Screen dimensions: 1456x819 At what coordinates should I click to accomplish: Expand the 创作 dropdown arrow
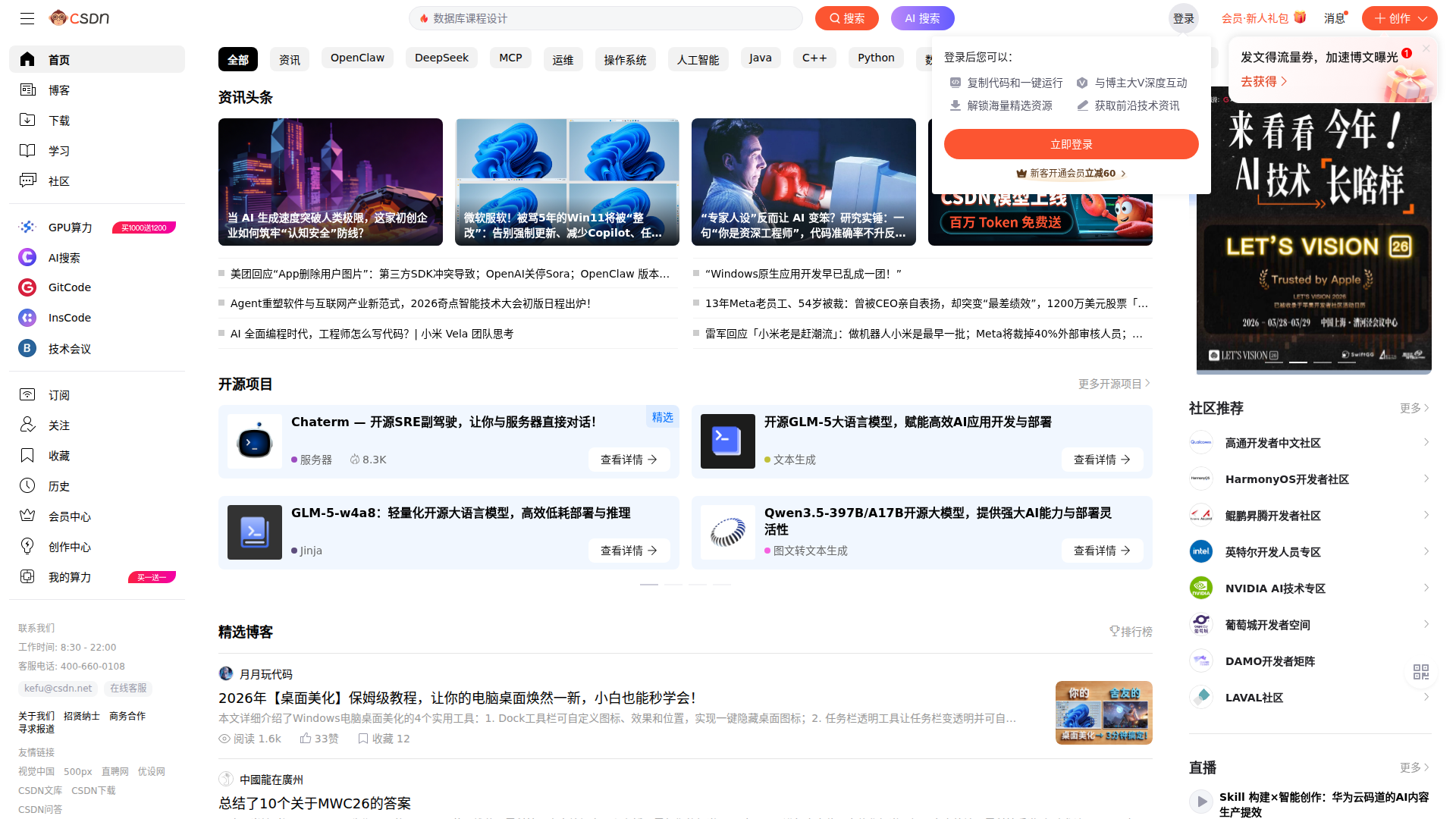[x=1423, y=19]
